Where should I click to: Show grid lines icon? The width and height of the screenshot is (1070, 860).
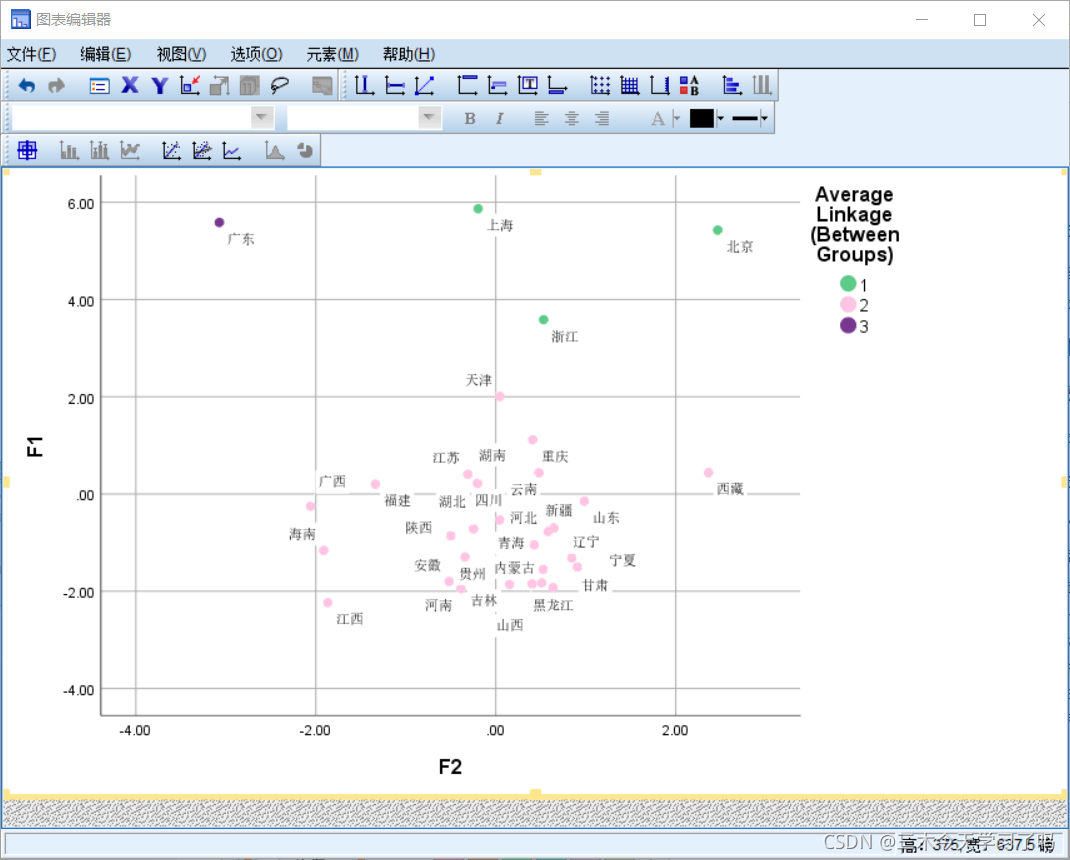pos(600,85)
